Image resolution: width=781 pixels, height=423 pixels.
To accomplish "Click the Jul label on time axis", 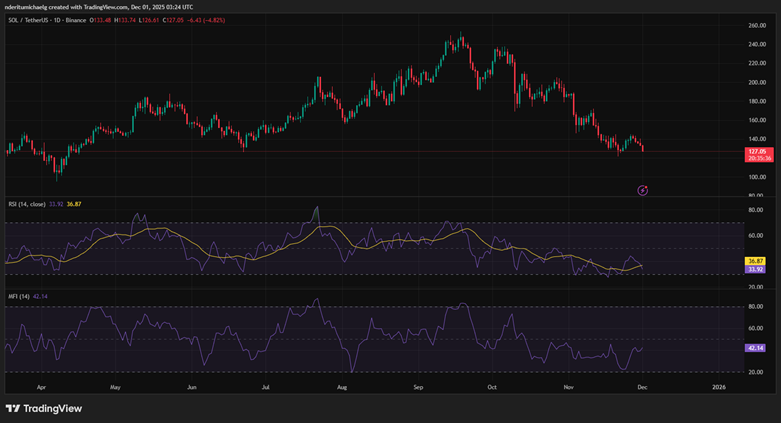I will [x=266, y=385].
